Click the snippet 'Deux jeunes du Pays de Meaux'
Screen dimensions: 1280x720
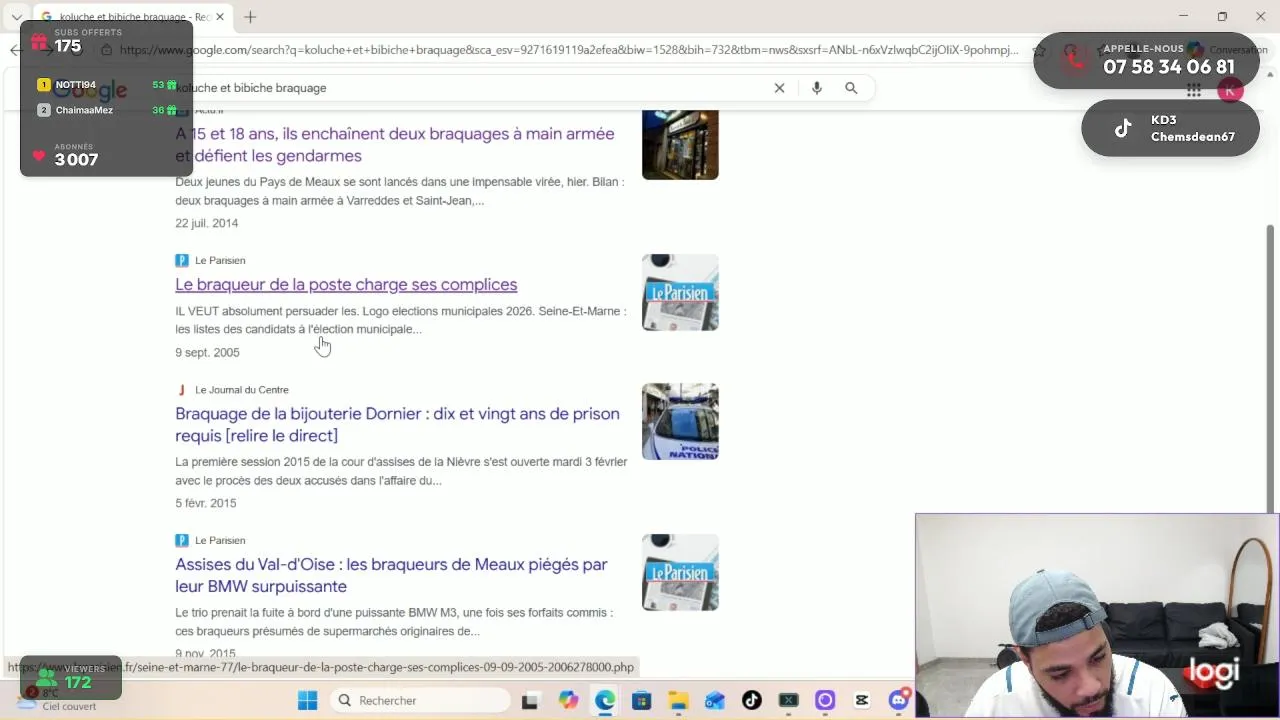(x=399, y=191)
